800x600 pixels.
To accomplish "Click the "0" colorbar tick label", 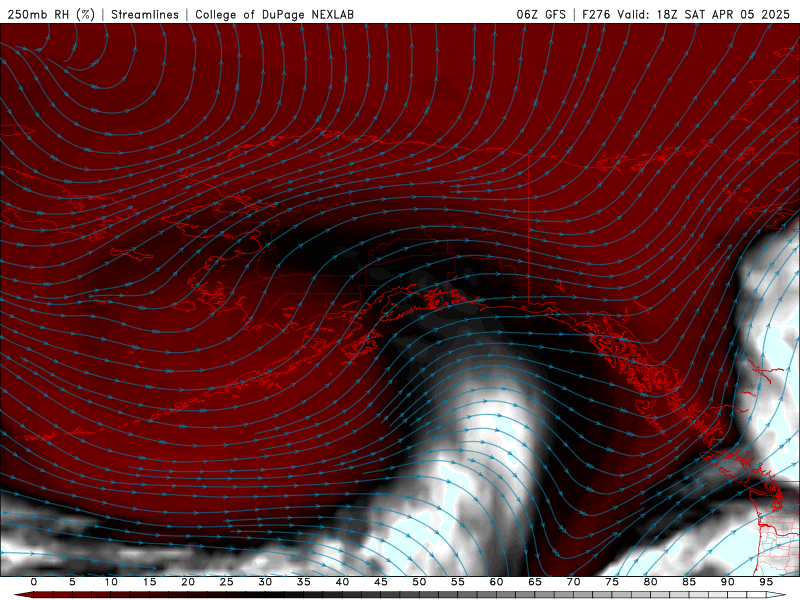I will (34, 582).
